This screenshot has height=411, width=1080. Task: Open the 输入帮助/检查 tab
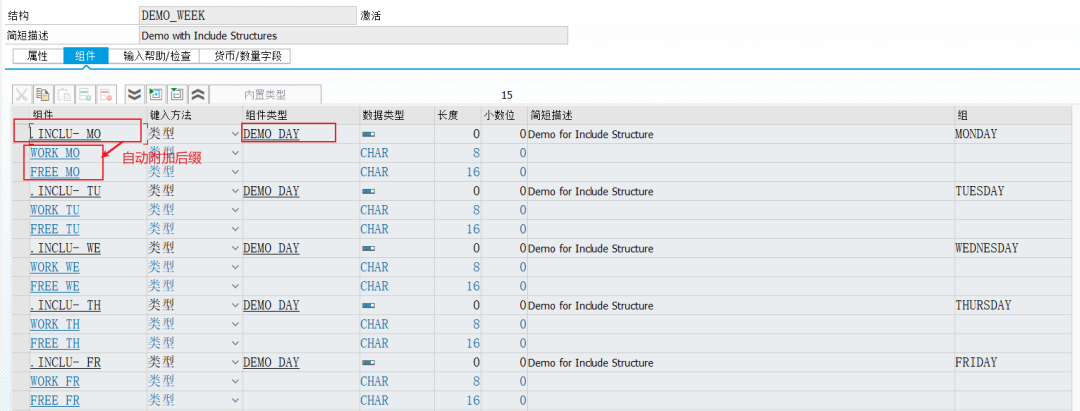154,56
